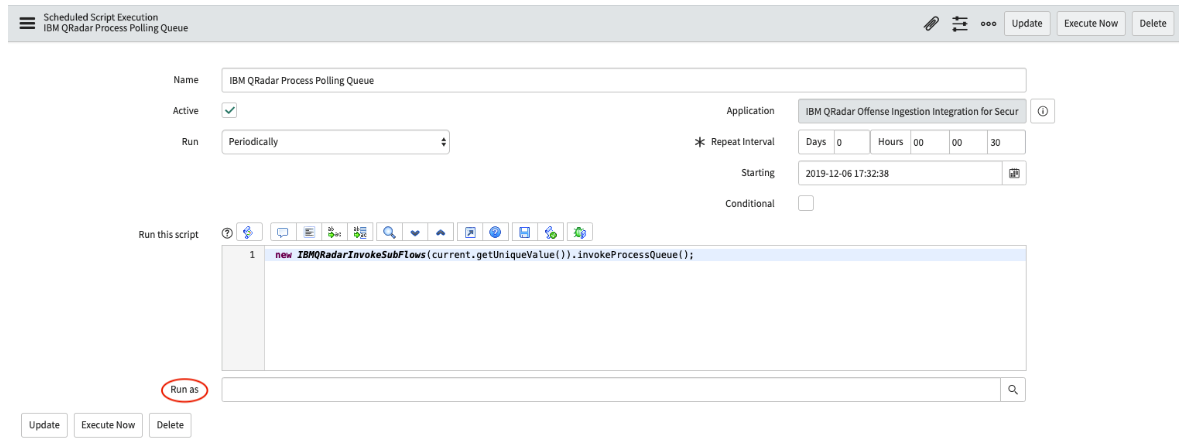Click the Repeat Interval label
This screenshot has width=1187, height=448.
click(x=743, y=142)
